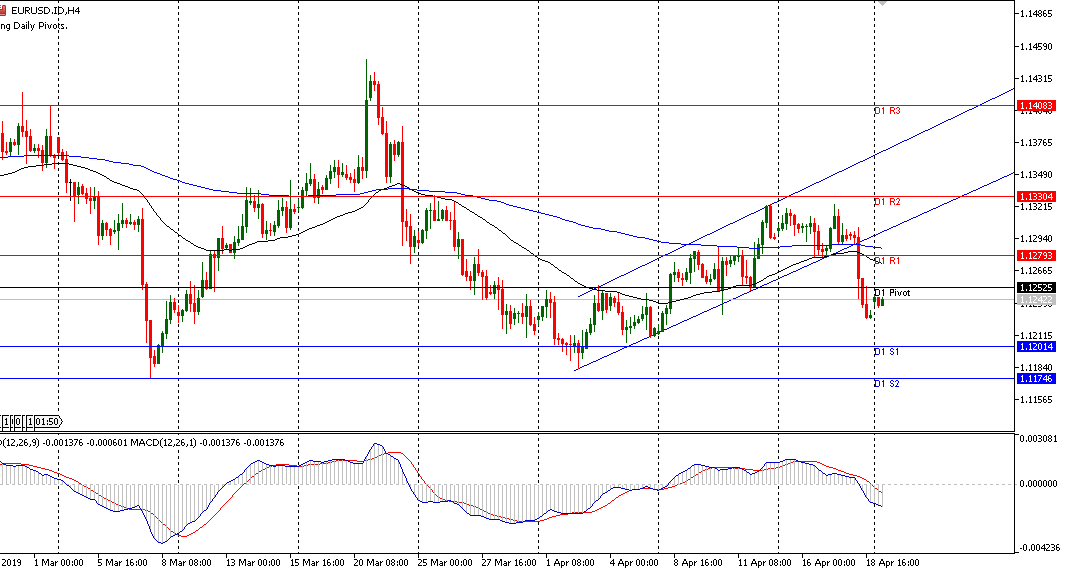Click the black 1.12525 pivot price tag
This screenshot has width=1065, height=573.
click(1036, 288)
